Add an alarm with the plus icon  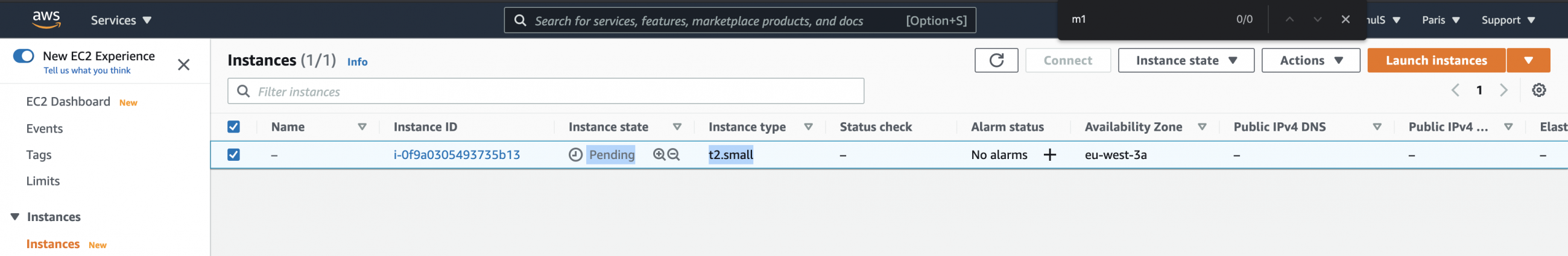[1049, 155]
